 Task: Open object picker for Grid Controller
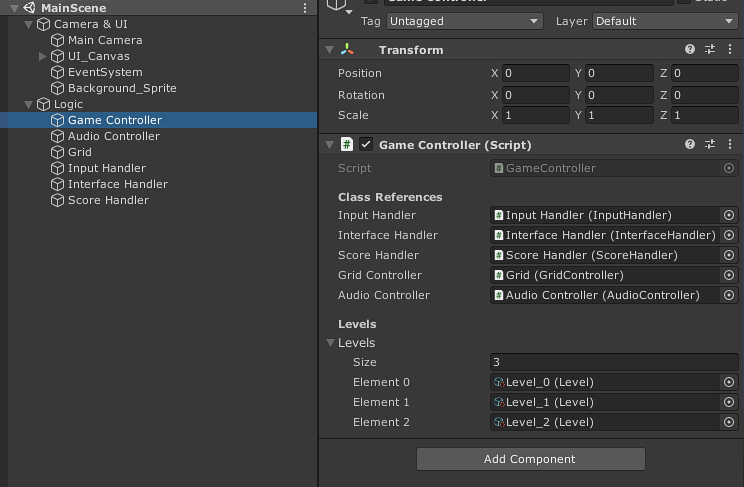[x=729, y=275]
